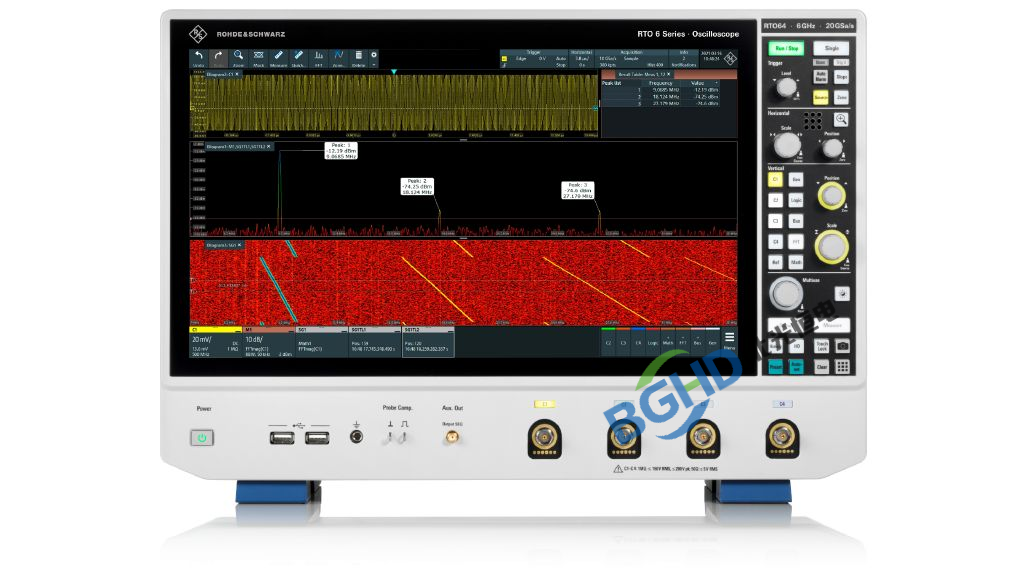The height and width of the screenshot is (576, 1024).
Task: Click the horizontal Scale knob
Action: (787, 145)
